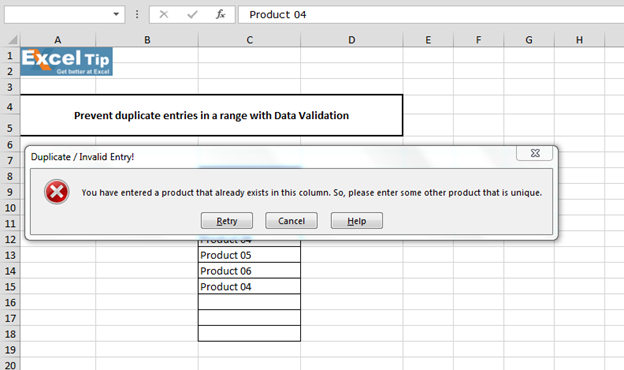
Task: Click the Excel Tip logo image
Action: coord(66,62)
